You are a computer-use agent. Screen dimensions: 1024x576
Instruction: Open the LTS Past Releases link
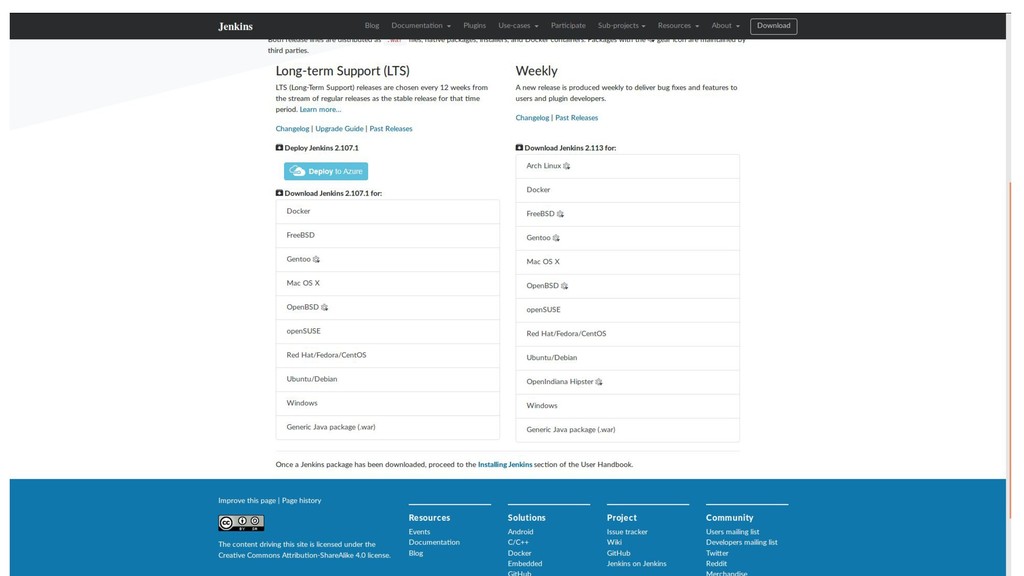[x=391, y=129]
